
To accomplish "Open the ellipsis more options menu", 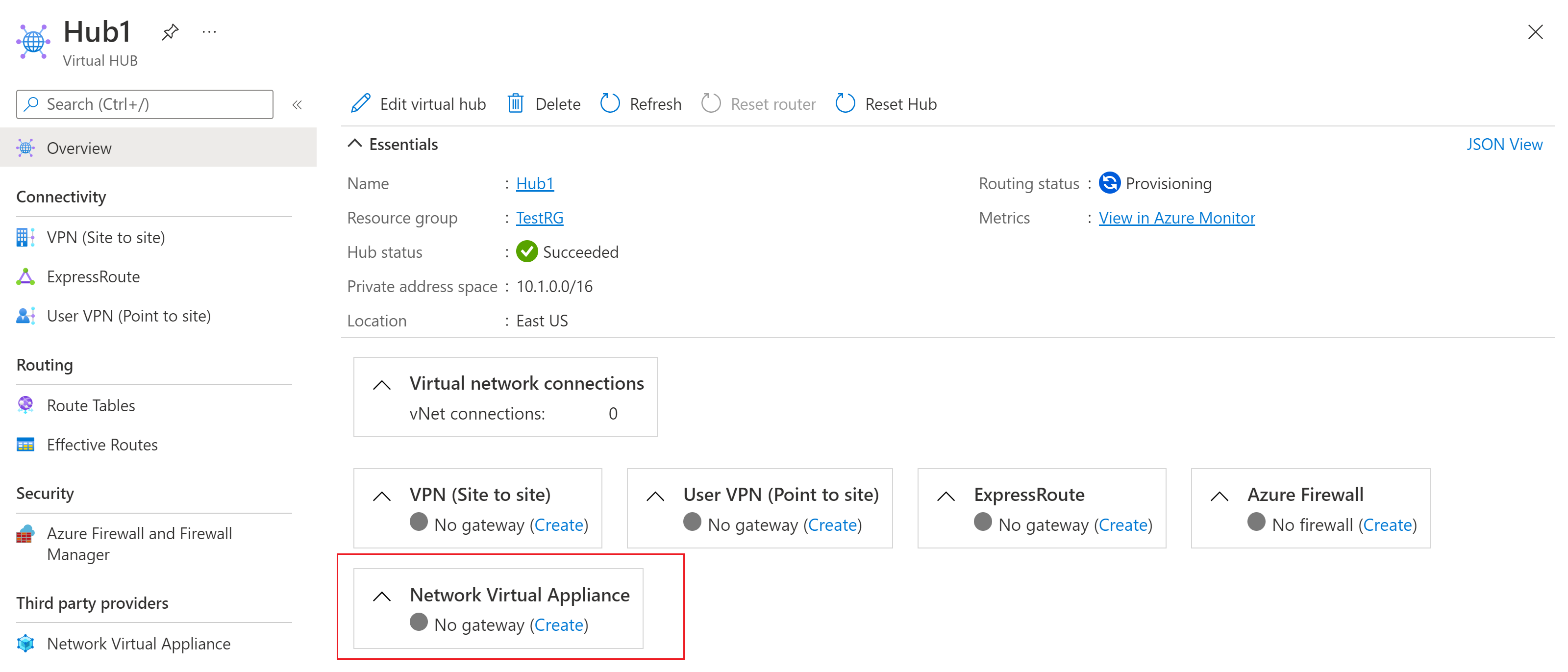I will 209,32.
